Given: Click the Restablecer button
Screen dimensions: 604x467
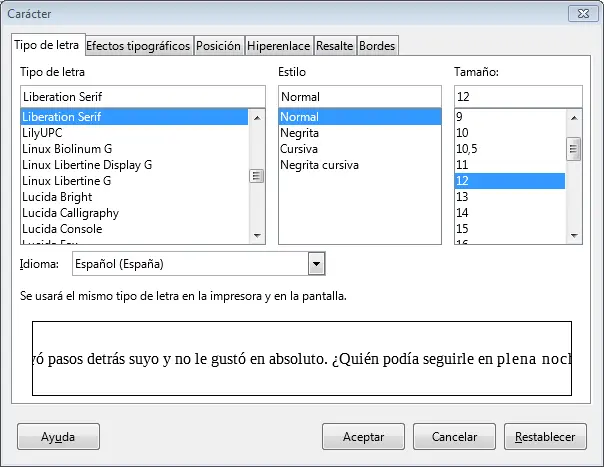Looking at the screenshot, I should [x=544, y=437].
